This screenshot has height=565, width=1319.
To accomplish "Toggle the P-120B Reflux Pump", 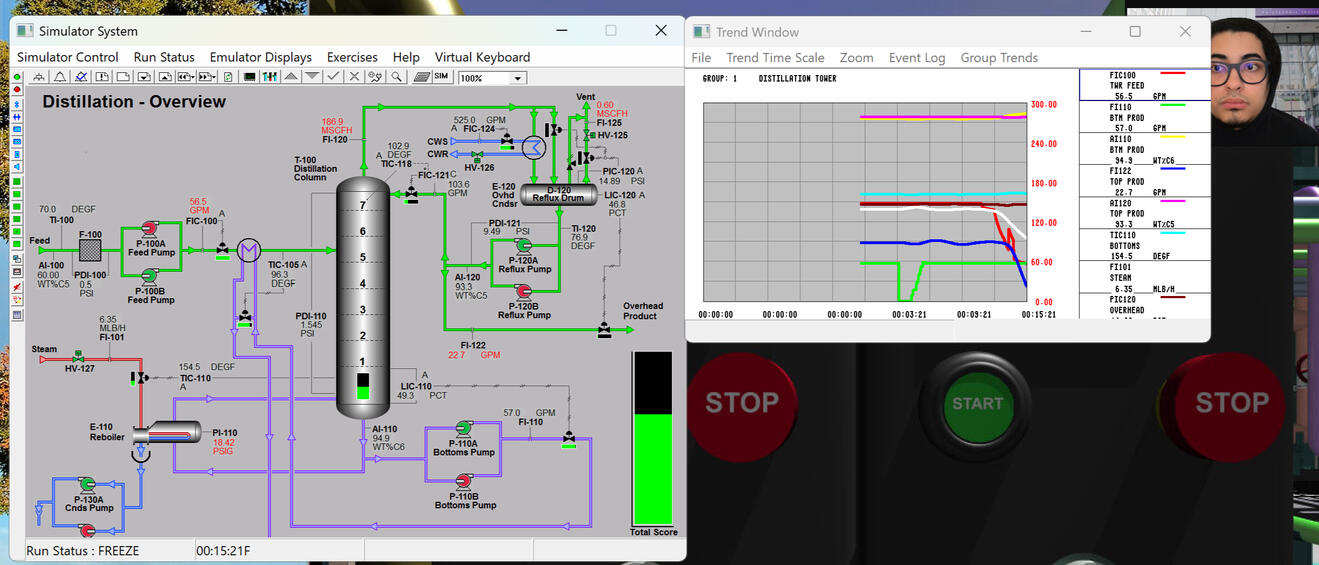I will tap(523, 290).
